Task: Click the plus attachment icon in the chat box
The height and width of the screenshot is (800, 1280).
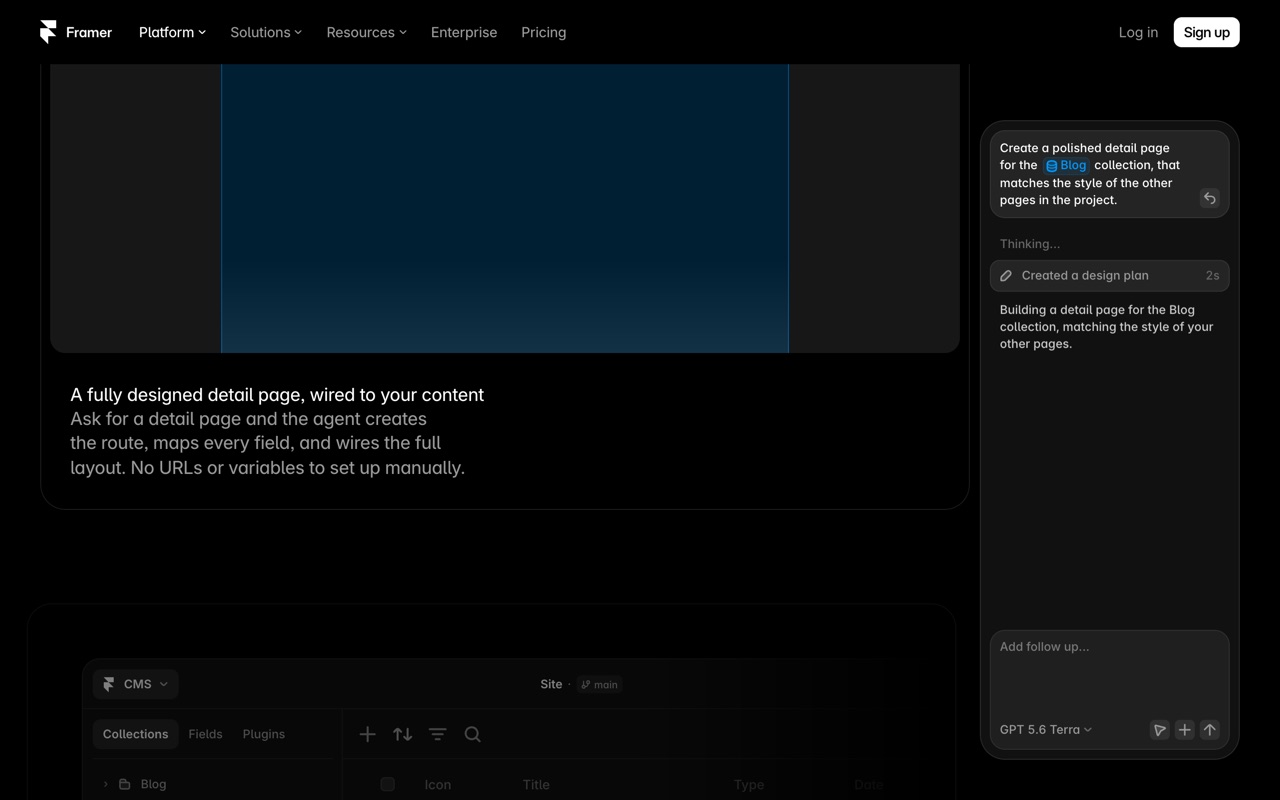Action: pyautogui.click(x=1184, y=730)
